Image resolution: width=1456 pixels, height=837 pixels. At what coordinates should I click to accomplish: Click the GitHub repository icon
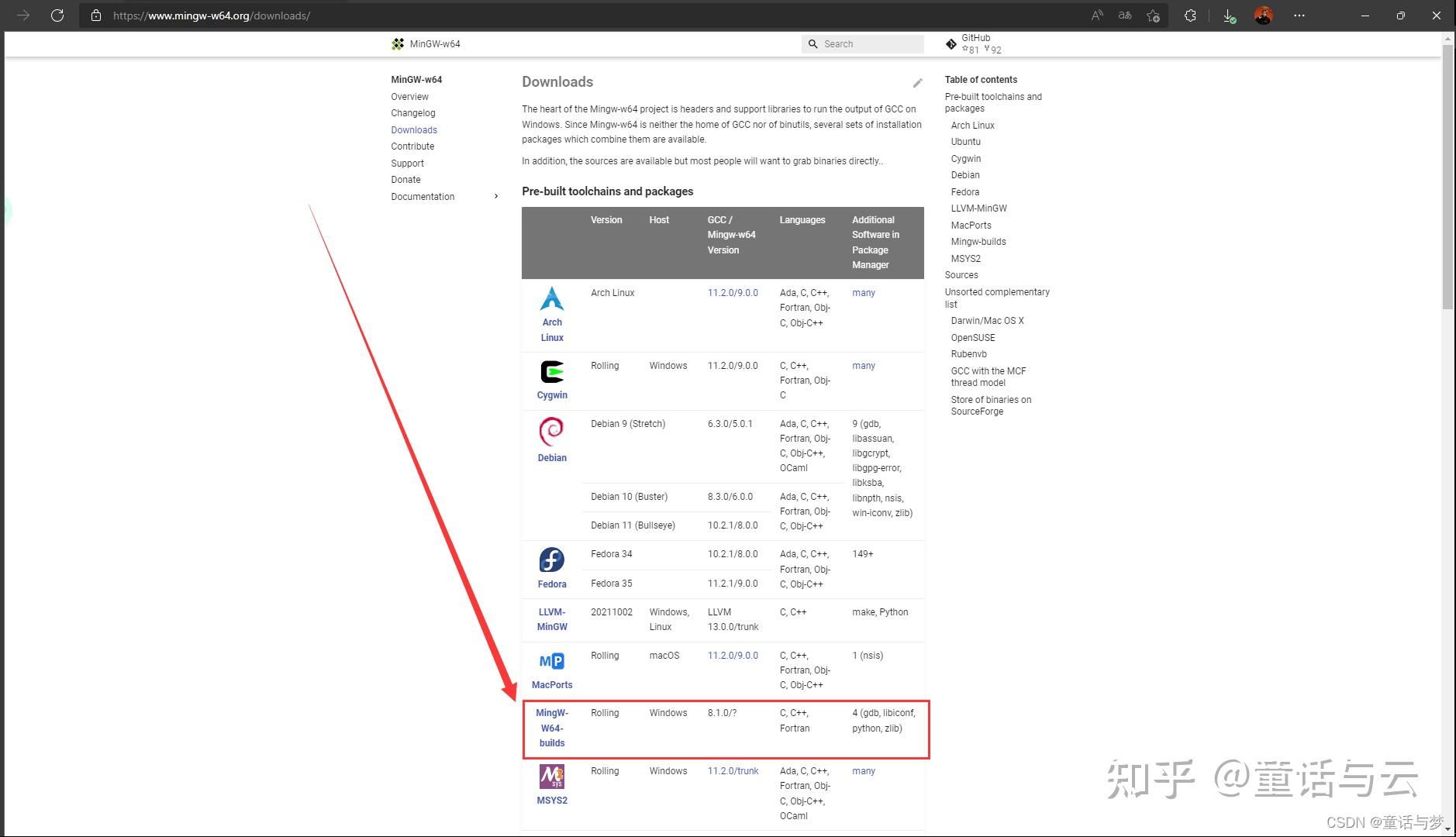tap(951, 44)
